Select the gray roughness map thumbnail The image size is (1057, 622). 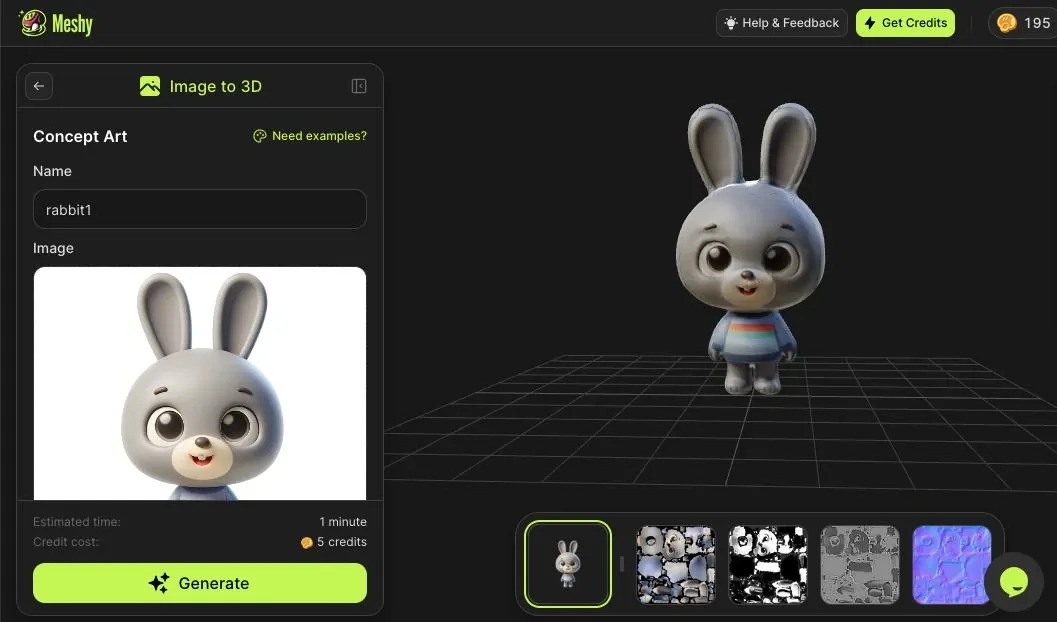click(859, 564)
